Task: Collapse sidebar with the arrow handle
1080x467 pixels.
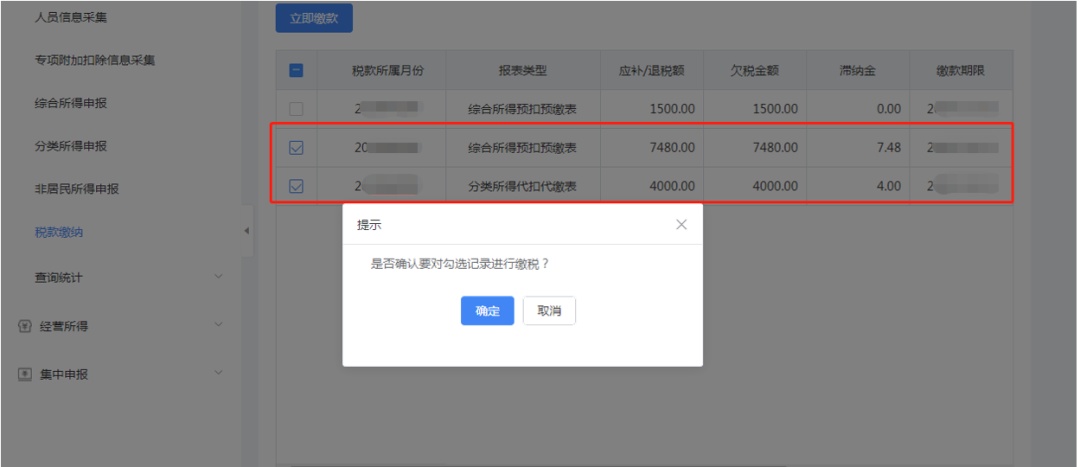Action: 247,231
